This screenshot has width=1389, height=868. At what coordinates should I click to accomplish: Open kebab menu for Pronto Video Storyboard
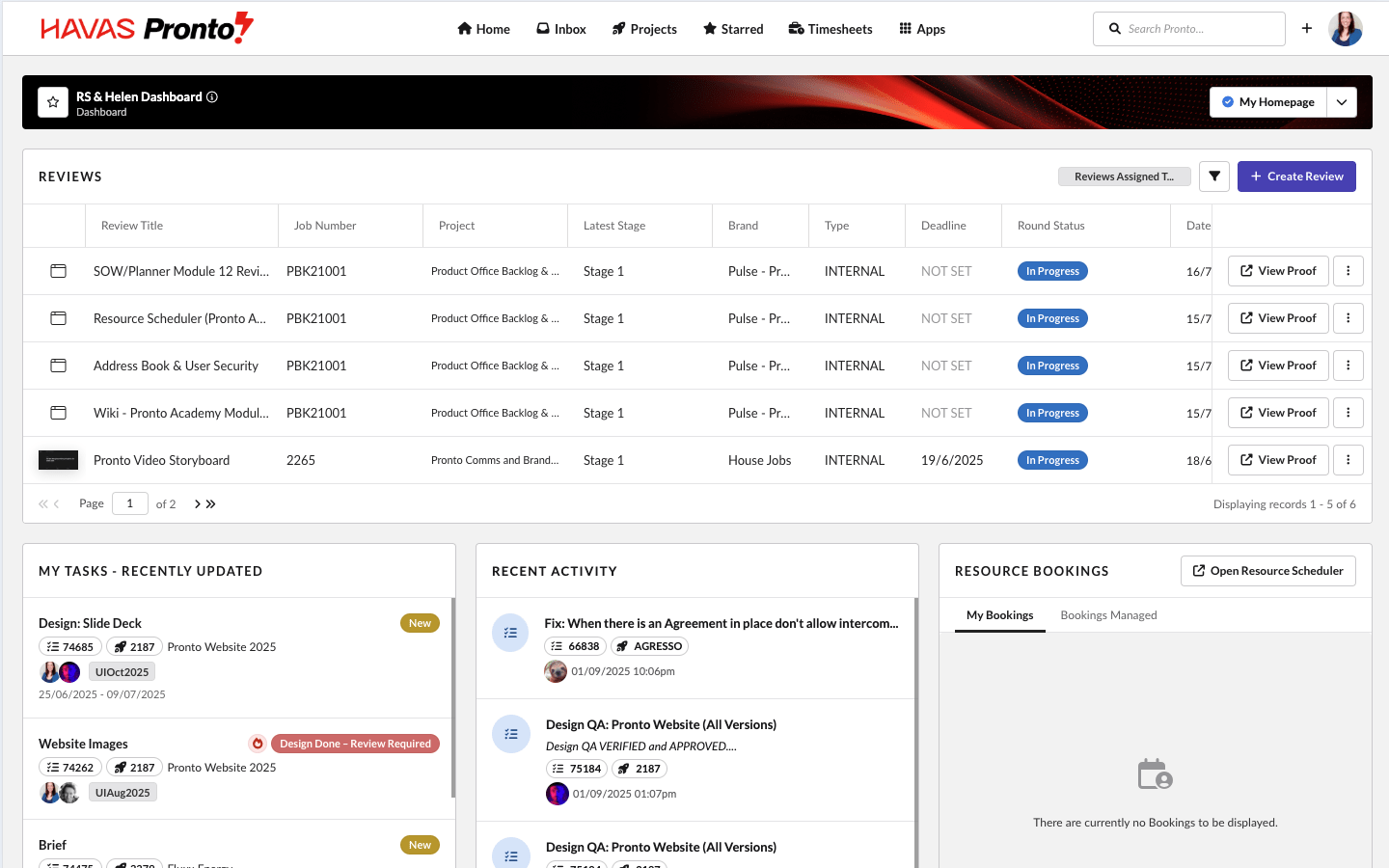pyautogui.click(x=1348, y=460)
